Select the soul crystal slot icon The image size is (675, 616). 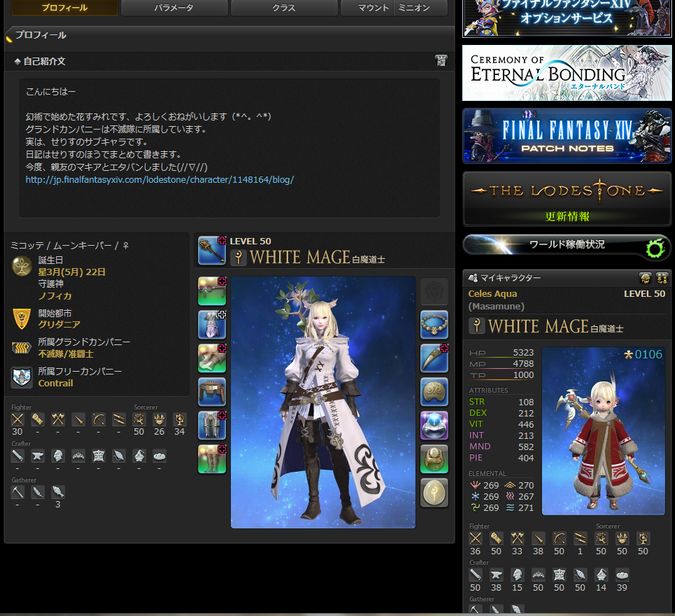point(434,492)
